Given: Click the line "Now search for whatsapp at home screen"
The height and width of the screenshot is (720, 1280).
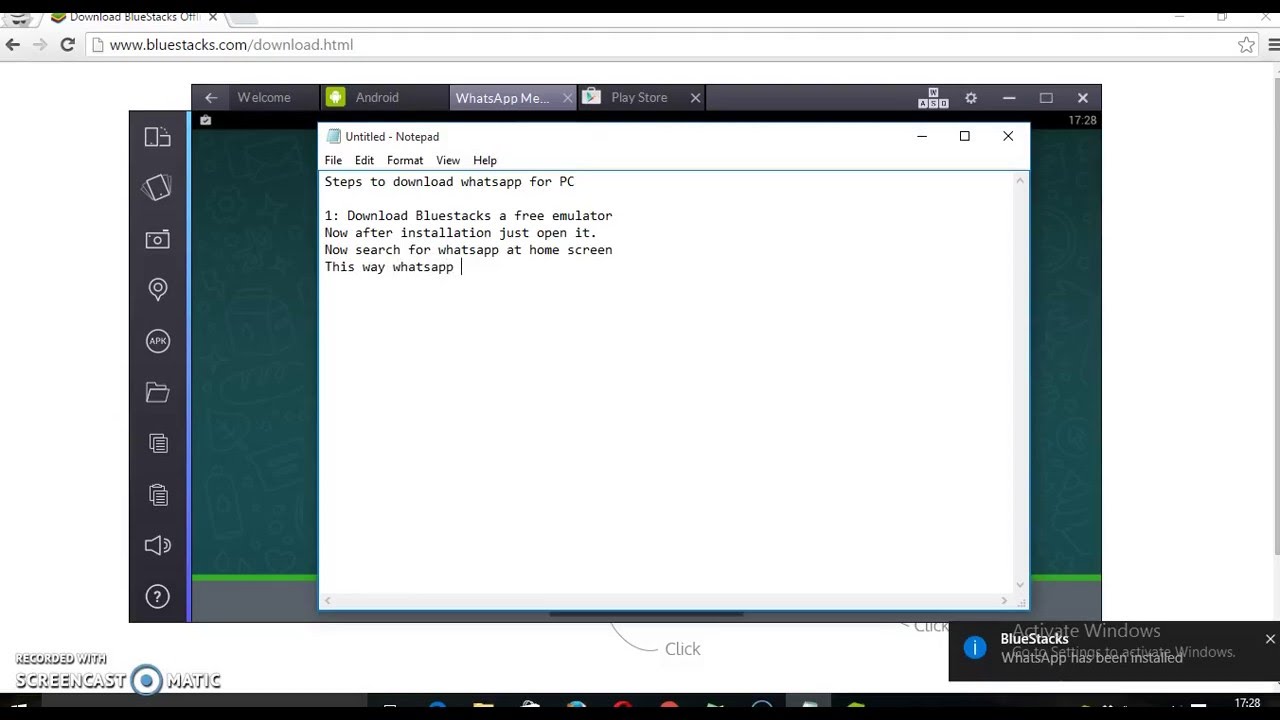Looking at the screenshot, I should click(x=468, y=250).
